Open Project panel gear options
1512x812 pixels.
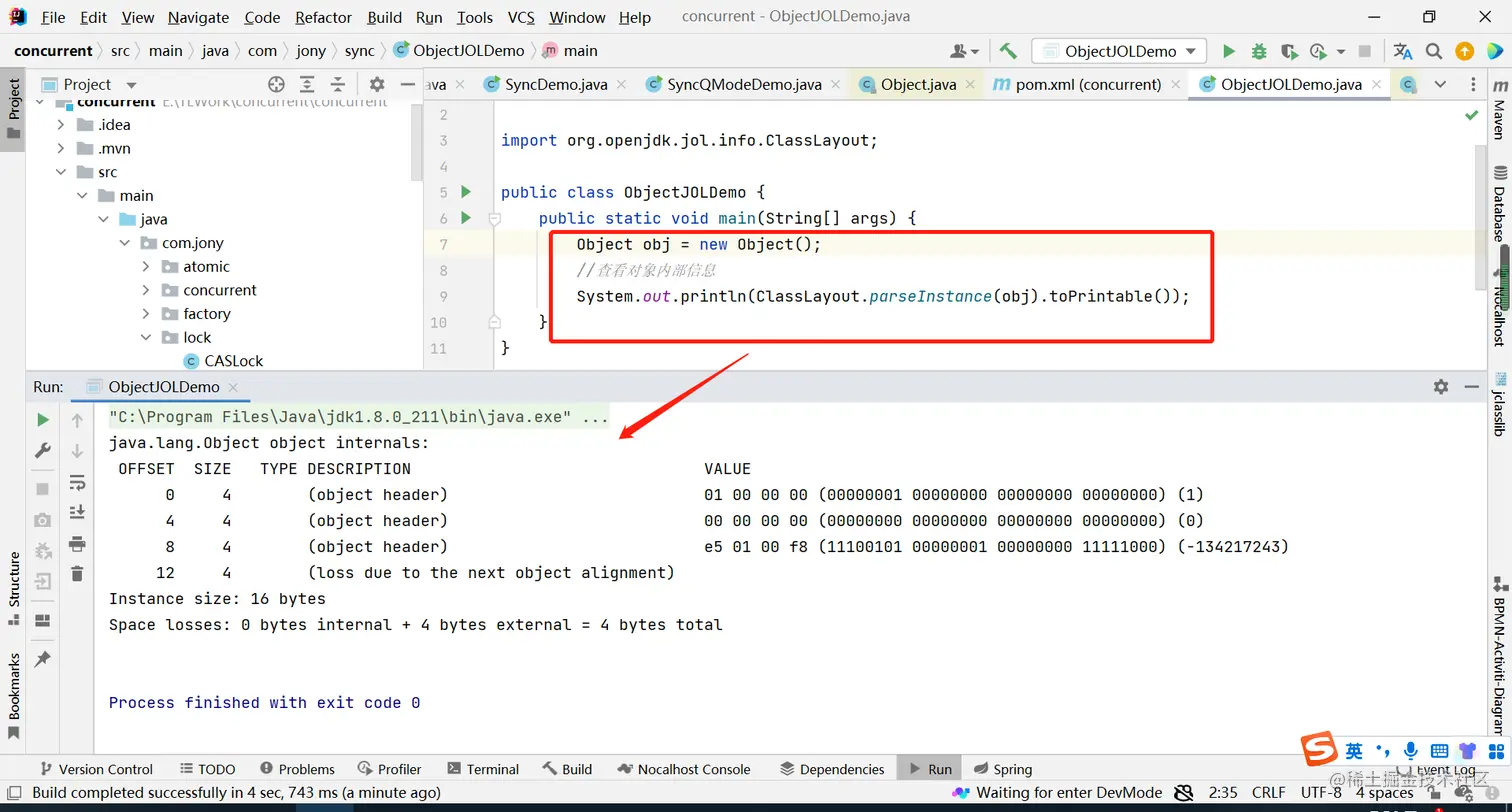coord(377,85)
